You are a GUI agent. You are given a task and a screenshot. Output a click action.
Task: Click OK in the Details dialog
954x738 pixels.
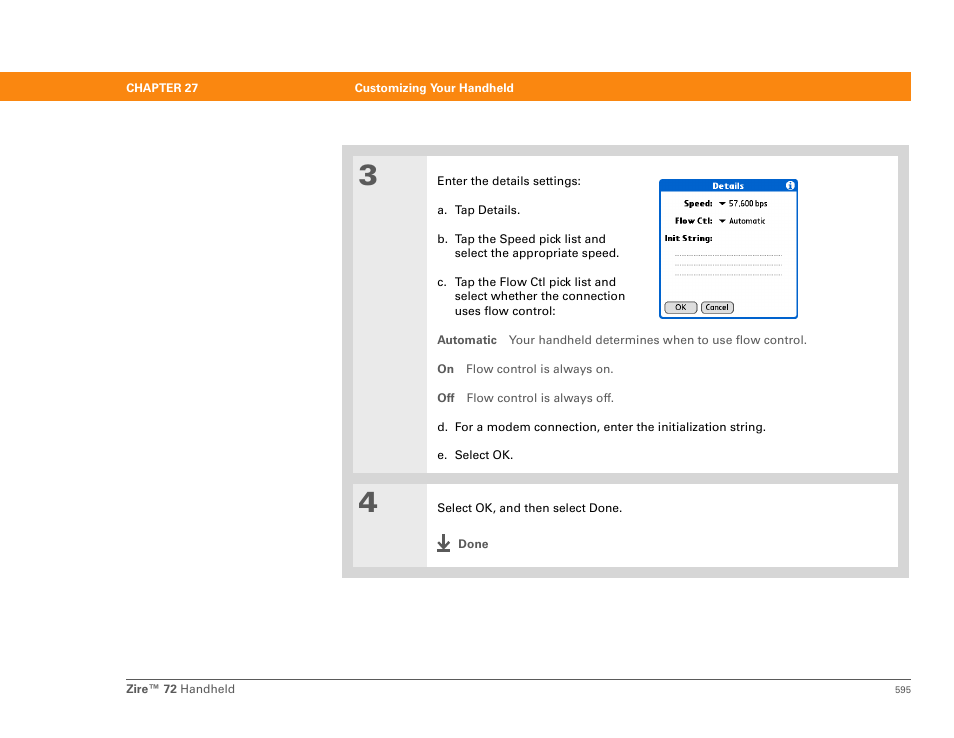coord(680,307)
